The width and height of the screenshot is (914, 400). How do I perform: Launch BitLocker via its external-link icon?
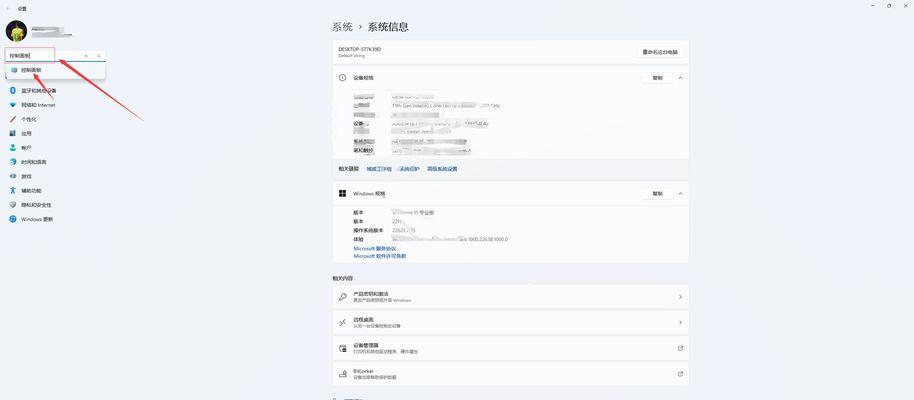(x=680, y=374)
